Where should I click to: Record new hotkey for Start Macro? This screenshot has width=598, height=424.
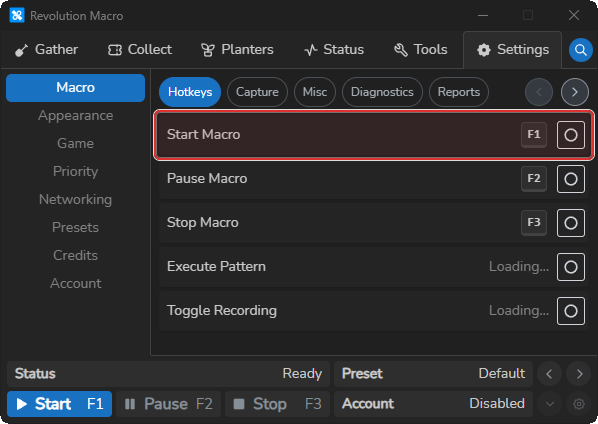coord(571,135)
